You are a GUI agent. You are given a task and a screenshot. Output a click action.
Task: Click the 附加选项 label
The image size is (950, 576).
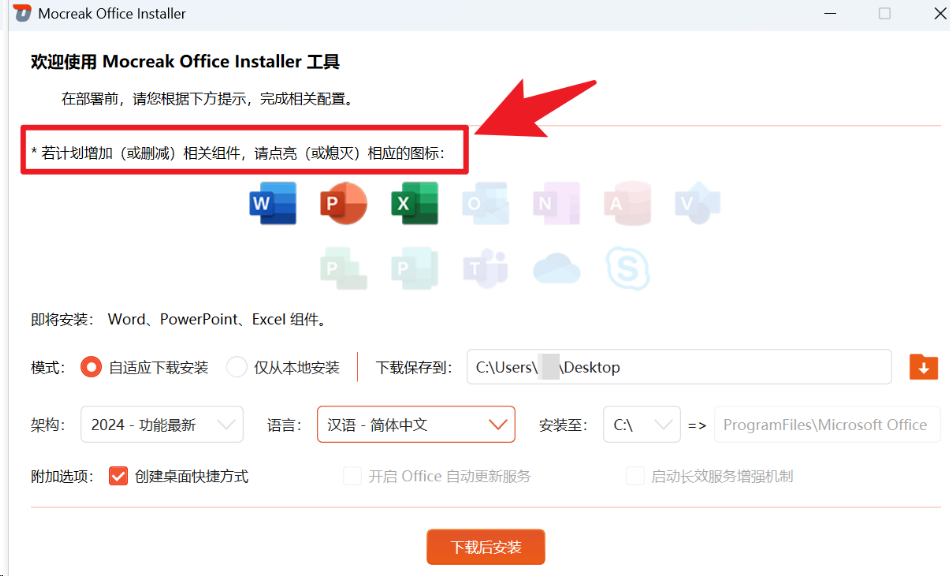[x=62, y=477]
